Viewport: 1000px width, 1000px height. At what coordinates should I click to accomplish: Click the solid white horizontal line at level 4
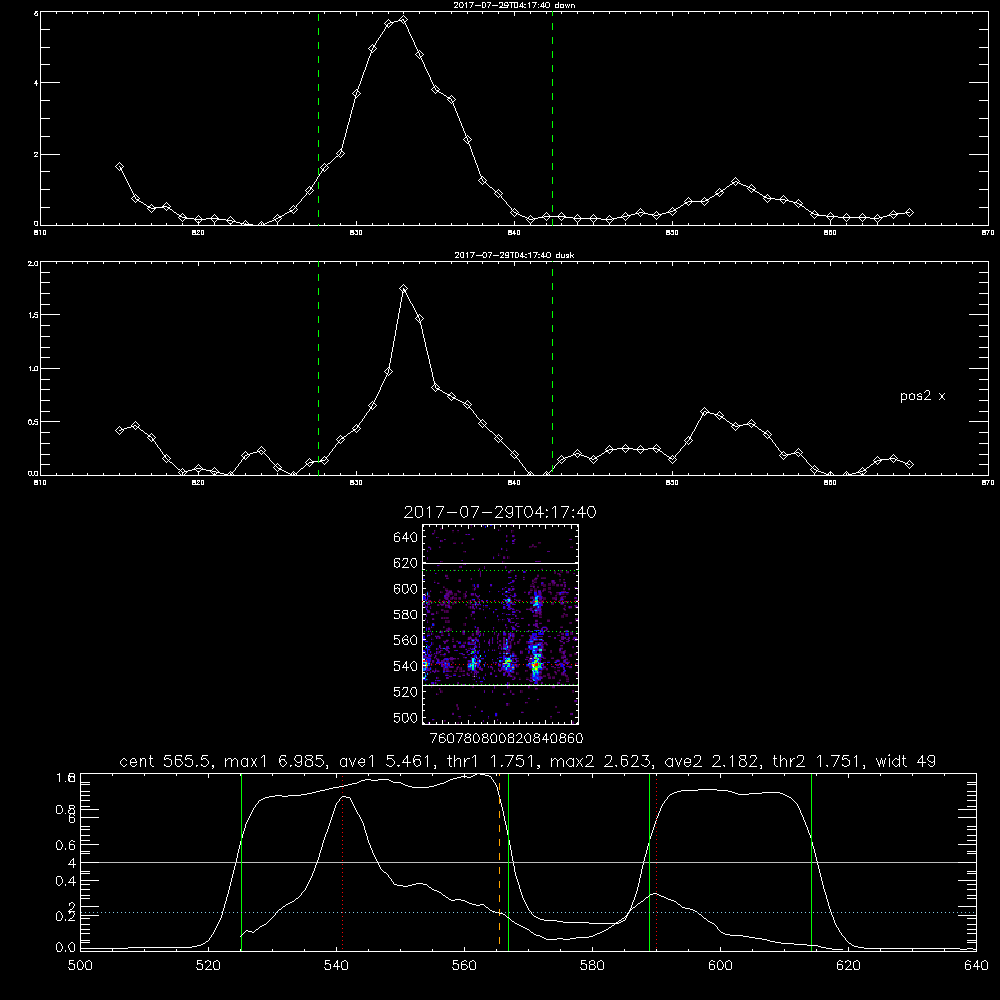529,862
